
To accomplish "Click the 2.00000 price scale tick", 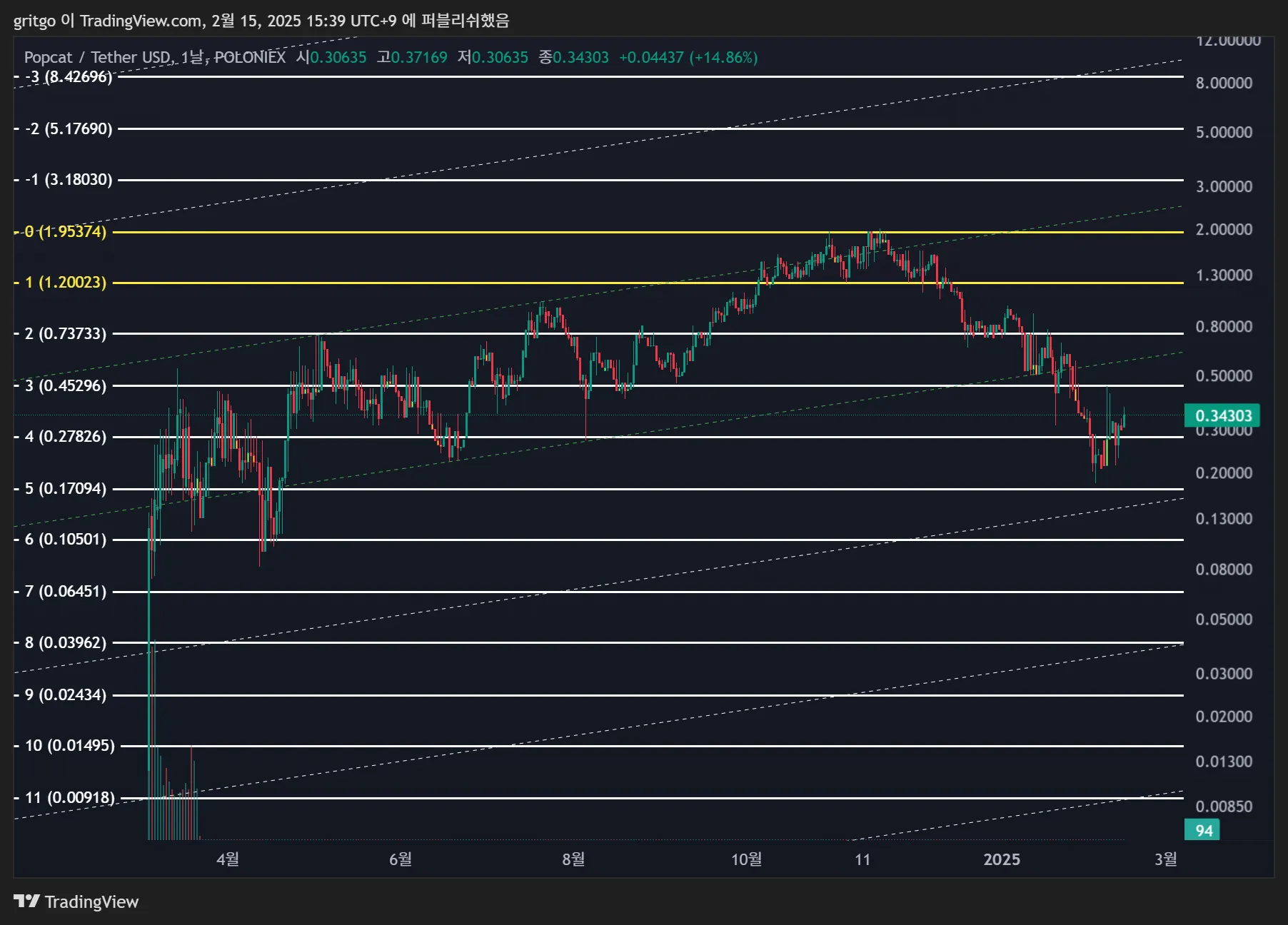I will [1224, 229].
